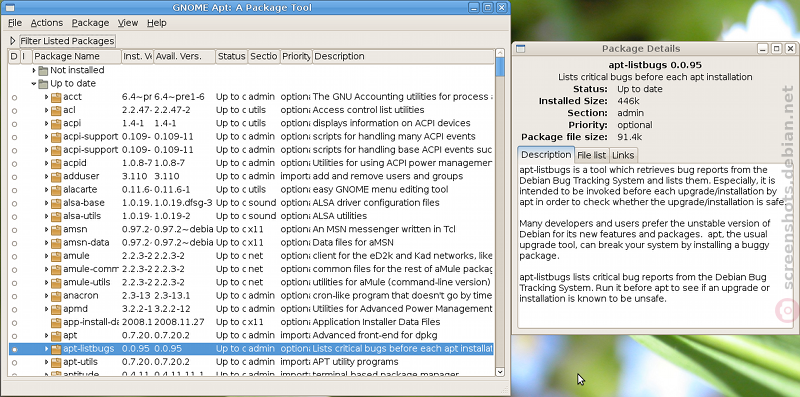Toggle the status marker for apt-utils
This screenshot has width=800, height=397.
[x=14, y=362]
